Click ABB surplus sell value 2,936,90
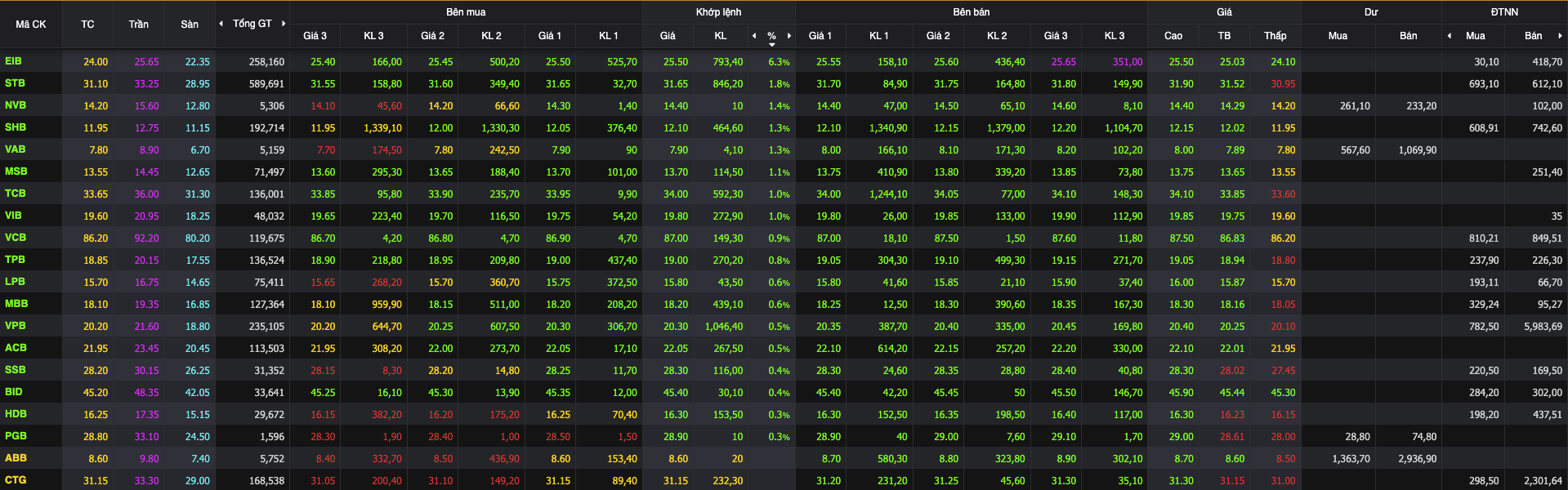 [1417, 459]
